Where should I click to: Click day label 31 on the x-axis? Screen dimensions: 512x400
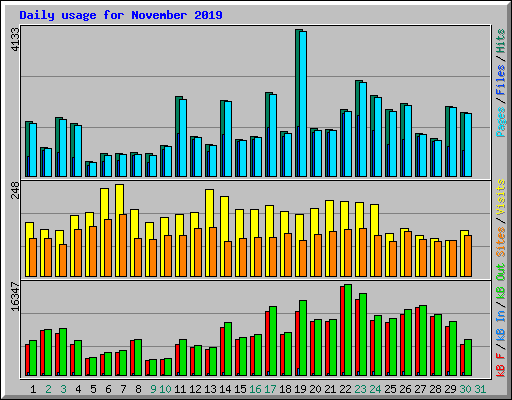(480, 389)
